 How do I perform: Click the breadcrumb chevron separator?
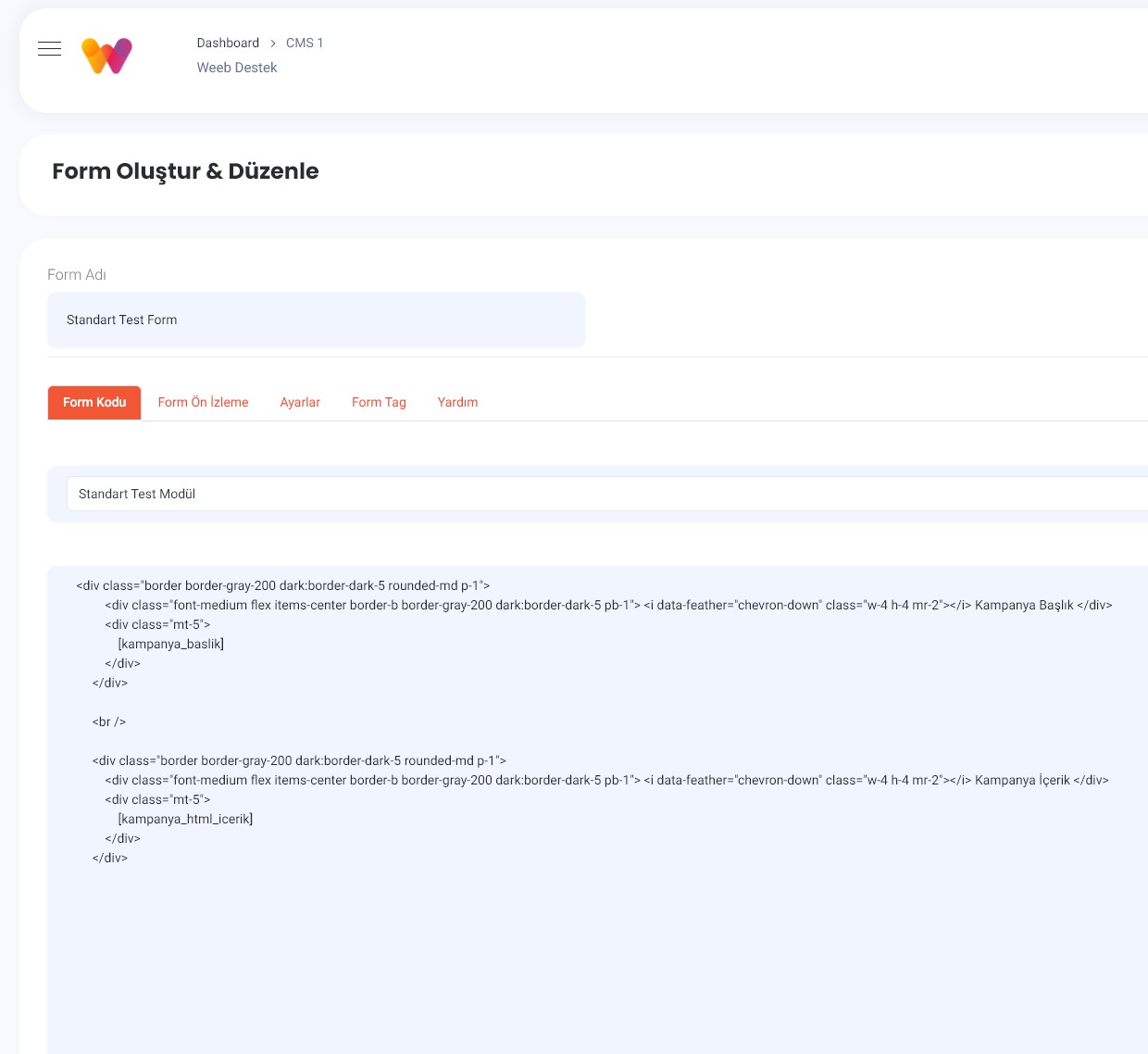273,44
